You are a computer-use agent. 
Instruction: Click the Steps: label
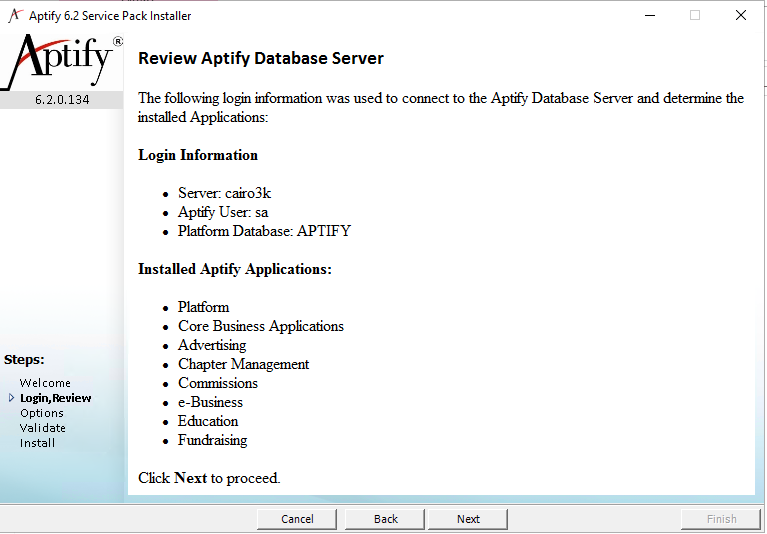[24, 360]
